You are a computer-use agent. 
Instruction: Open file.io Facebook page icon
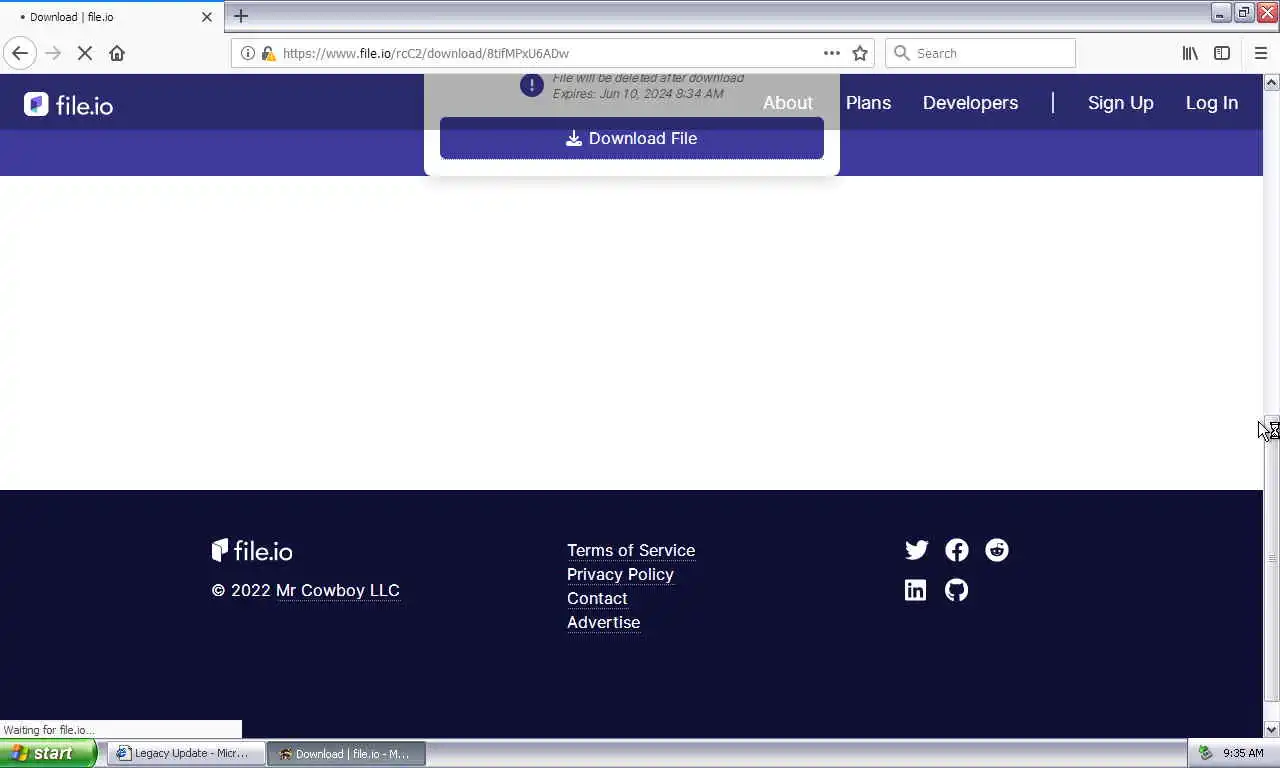pyautogui.click(x=957, y=550)
